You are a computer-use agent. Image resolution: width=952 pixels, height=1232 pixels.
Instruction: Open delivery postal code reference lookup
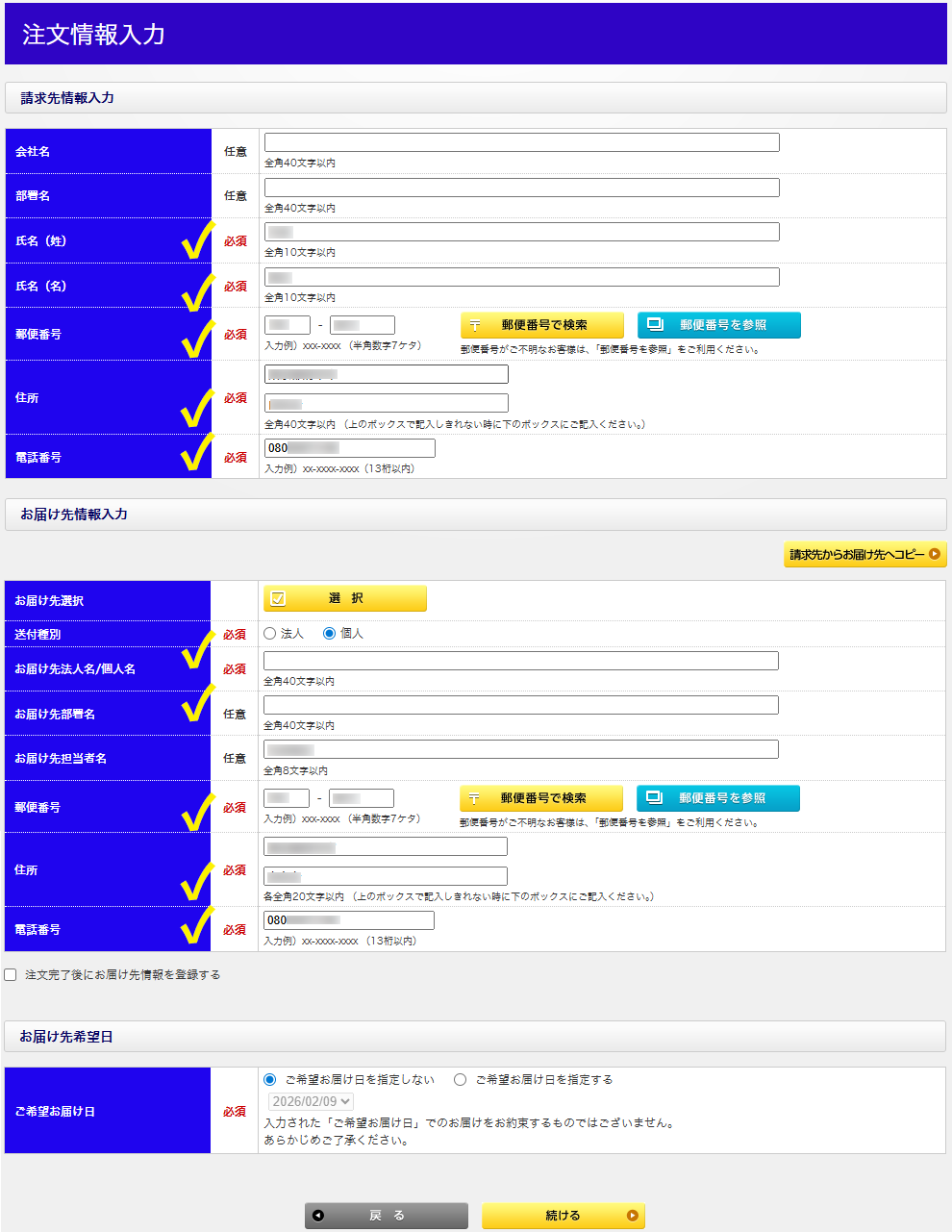click(717, 798)
